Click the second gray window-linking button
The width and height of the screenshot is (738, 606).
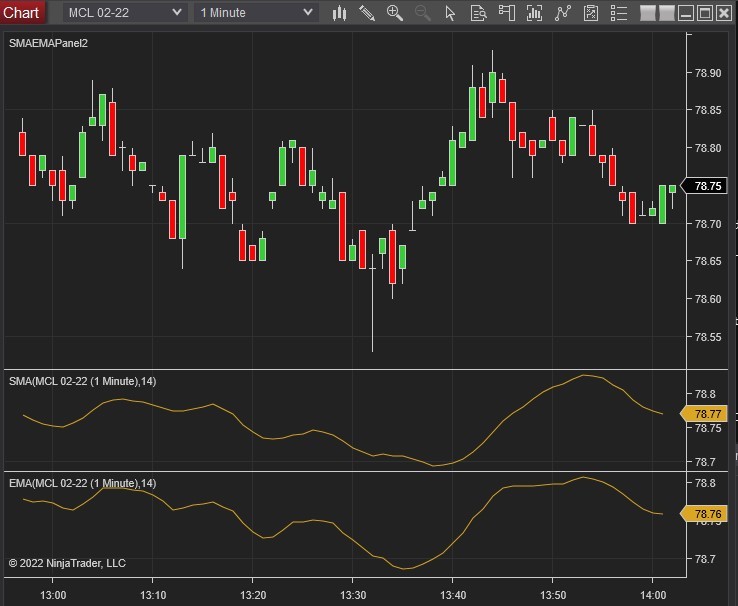coord(666,13)
